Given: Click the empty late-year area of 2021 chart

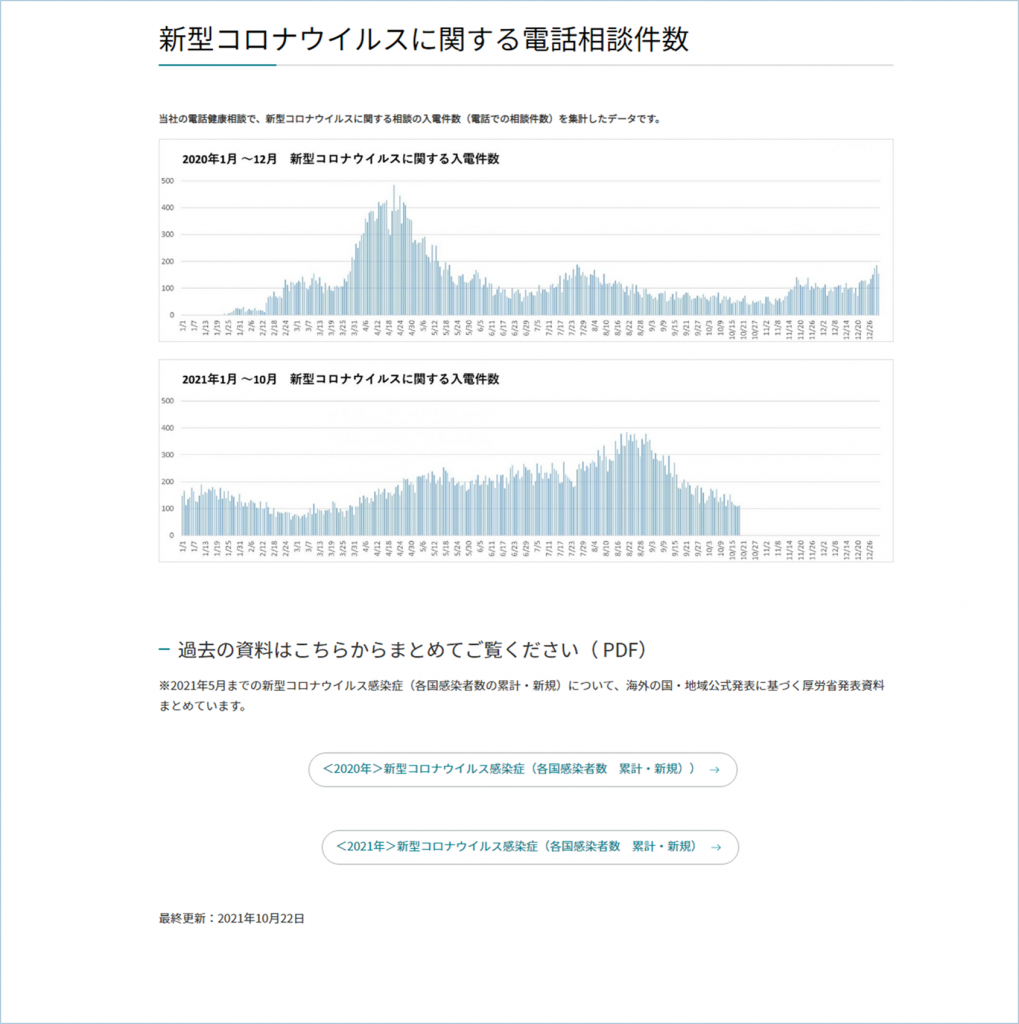Looking at the screenshot, I should 810,500.
